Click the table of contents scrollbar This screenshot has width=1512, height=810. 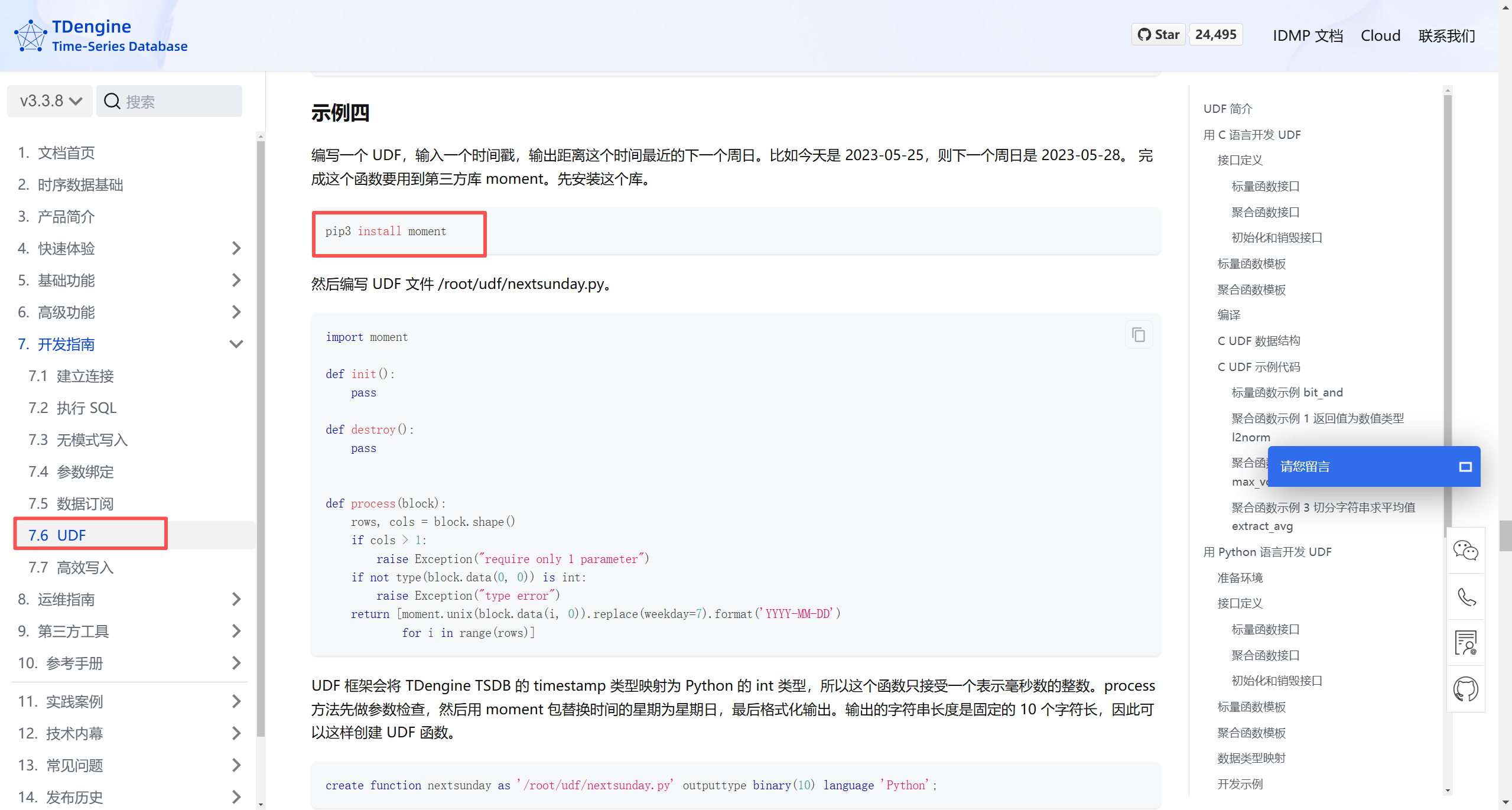pos(1447,295)
